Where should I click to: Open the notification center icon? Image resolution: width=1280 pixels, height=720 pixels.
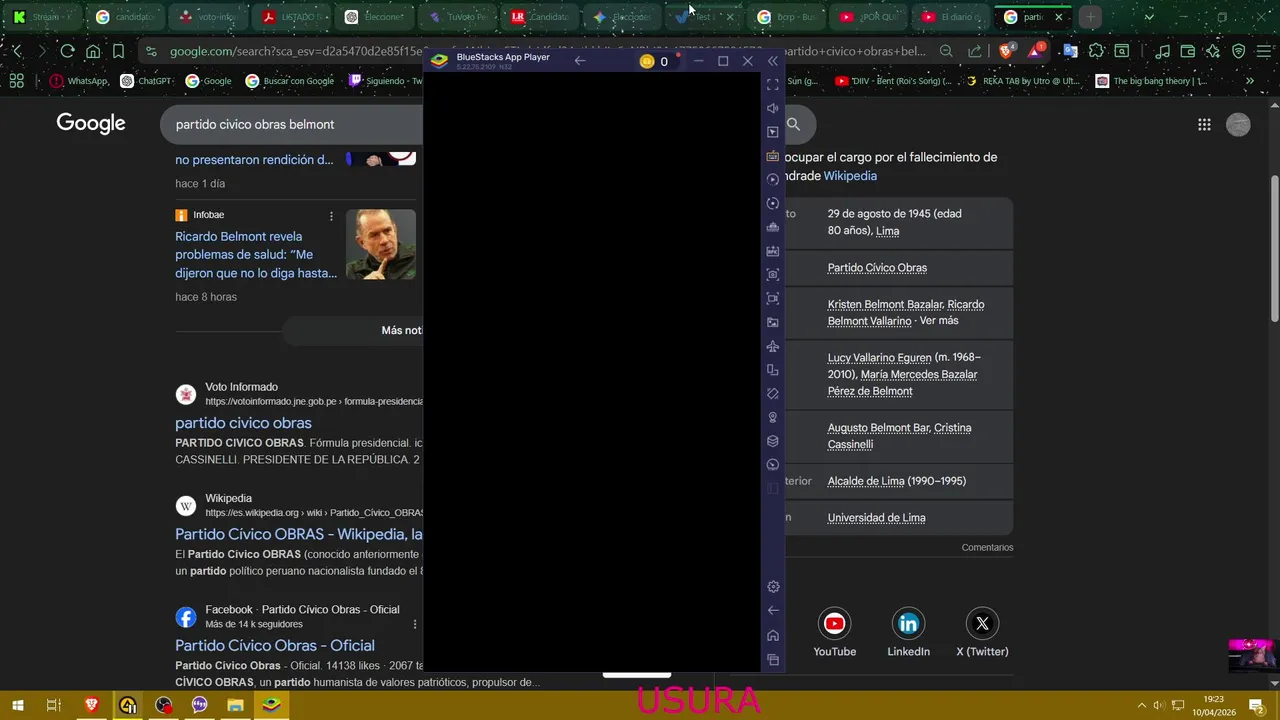pyautogui.click(x=1256, y=705)
